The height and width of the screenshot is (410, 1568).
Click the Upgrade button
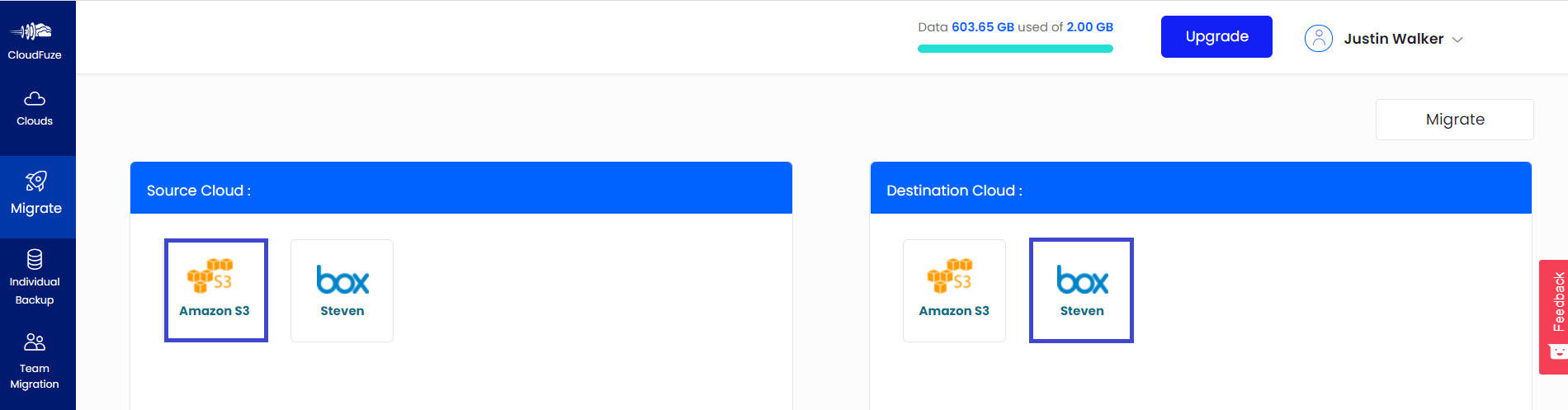click(1216, 36)
